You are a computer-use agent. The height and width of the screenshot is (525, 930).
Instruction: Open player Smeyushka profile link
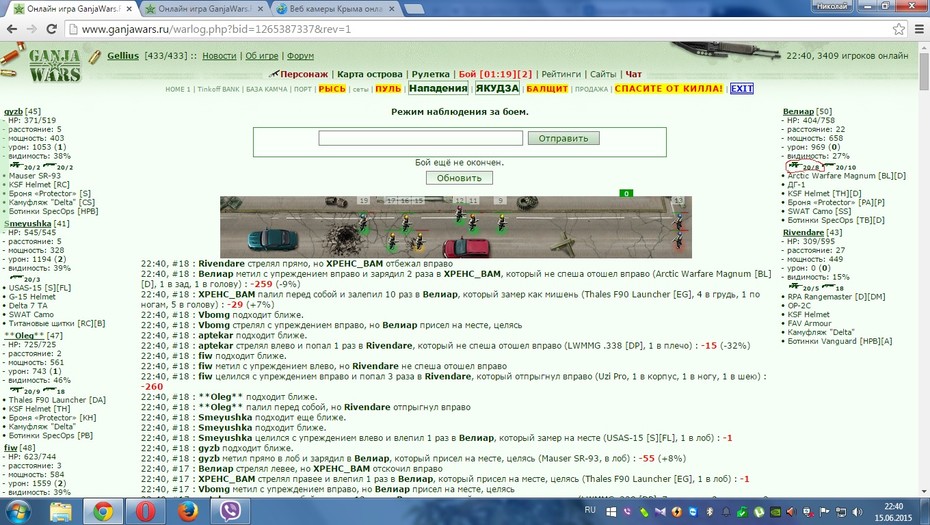pos(28,224)
